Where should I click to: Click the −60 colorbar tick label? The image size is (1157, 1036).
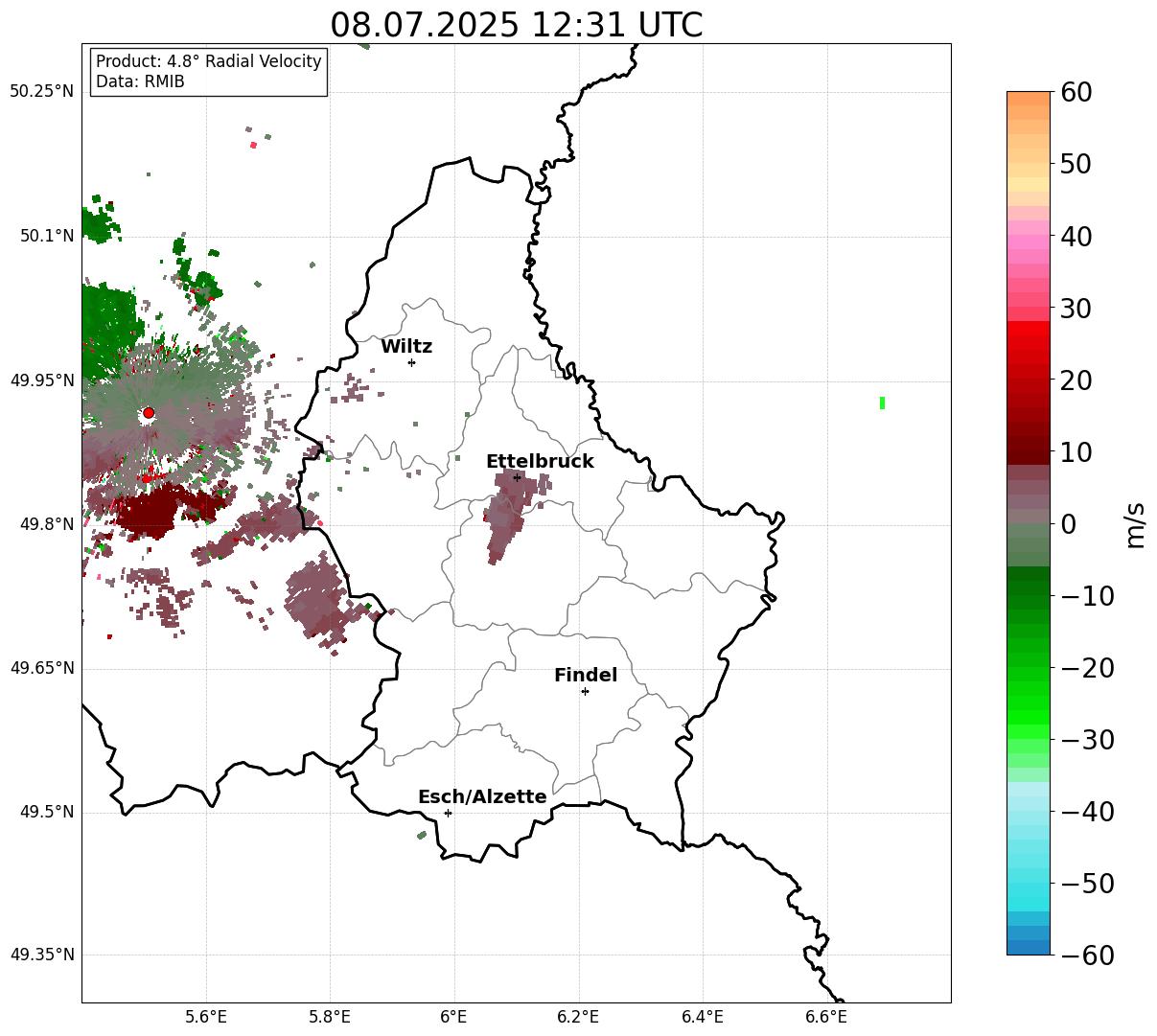tap(1088, 955)
